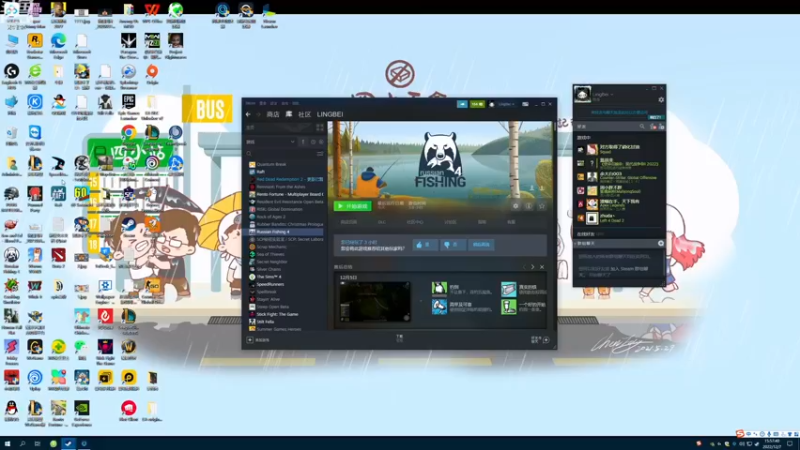Click the Steam account avatar icon
800x450 pixels.
(492, 104)
